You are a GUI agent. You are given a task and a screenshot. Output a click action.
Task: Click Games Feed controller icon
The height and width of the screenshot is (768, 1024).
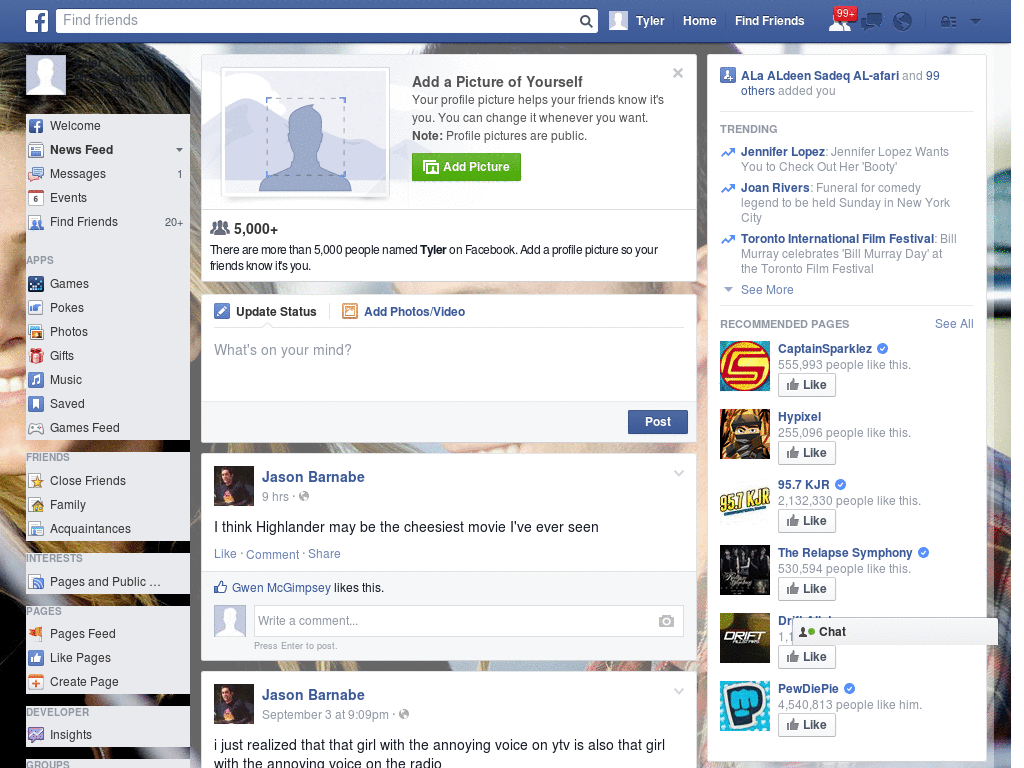point(36,428)
